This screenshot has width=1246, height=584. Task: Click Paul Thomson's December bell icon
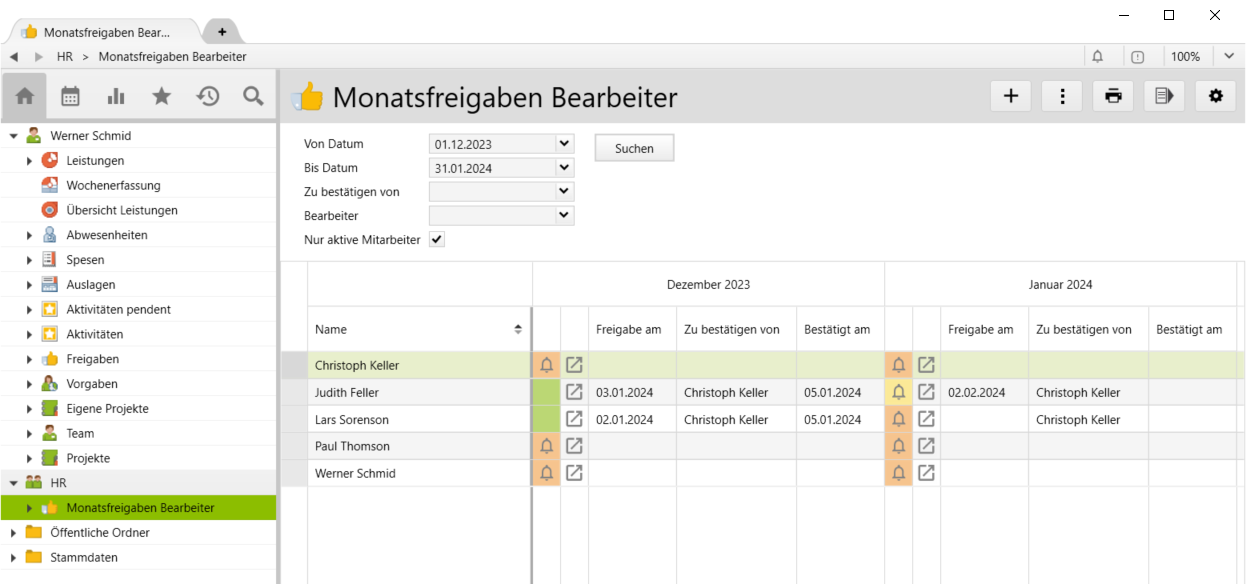(x=546, y=446)
